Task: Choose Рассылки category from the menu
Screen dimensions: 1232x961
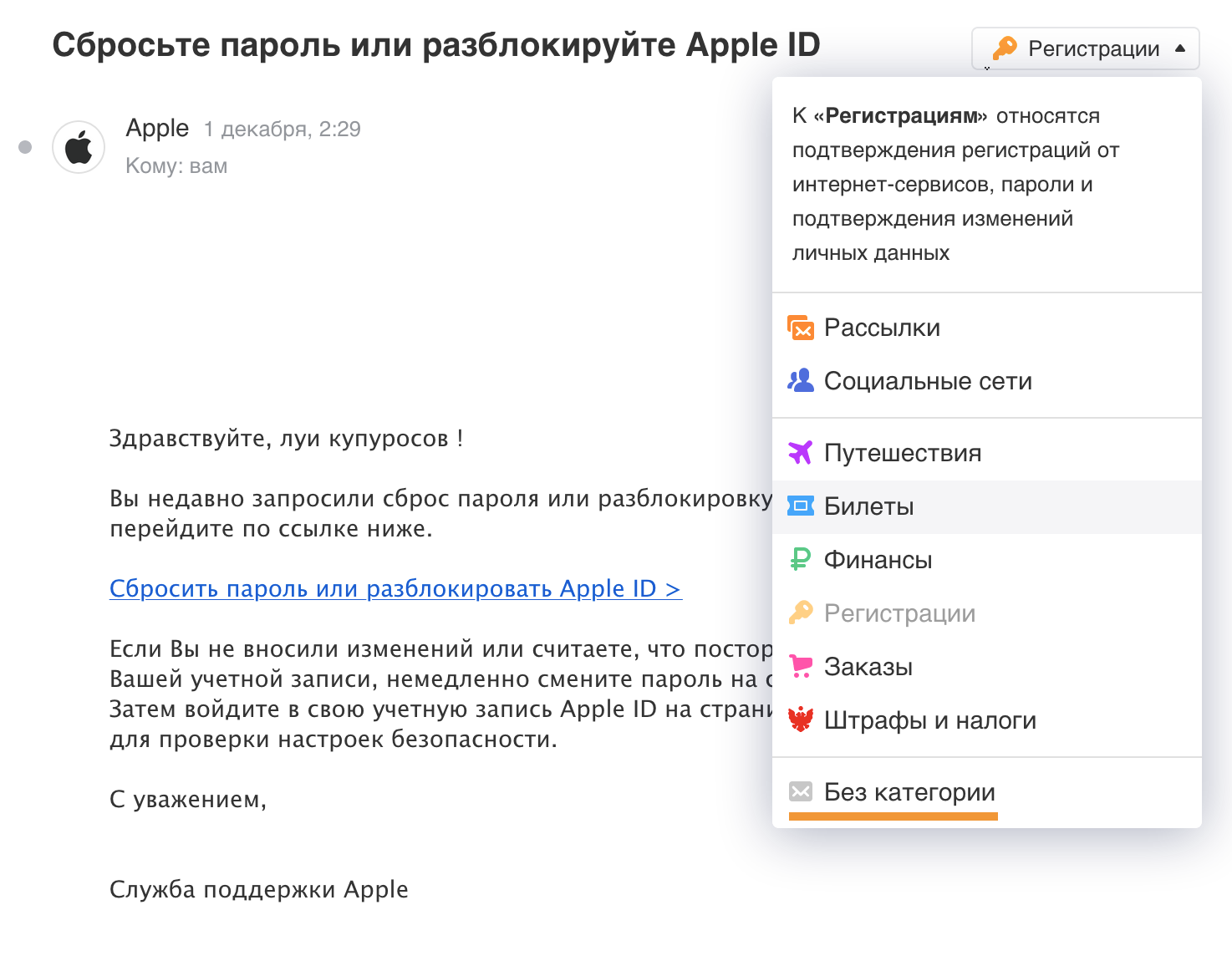Action: click(x=987, y=328)
